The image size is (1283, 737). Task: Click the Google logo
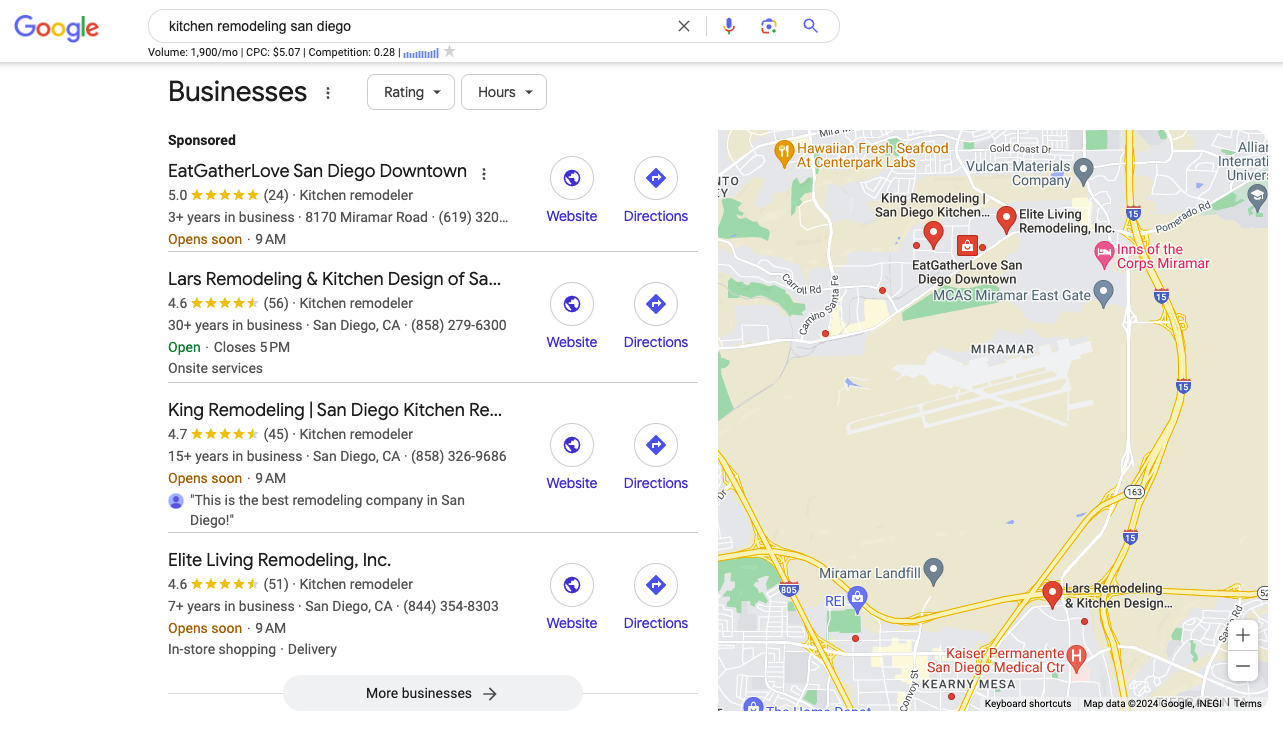(56, 27)
